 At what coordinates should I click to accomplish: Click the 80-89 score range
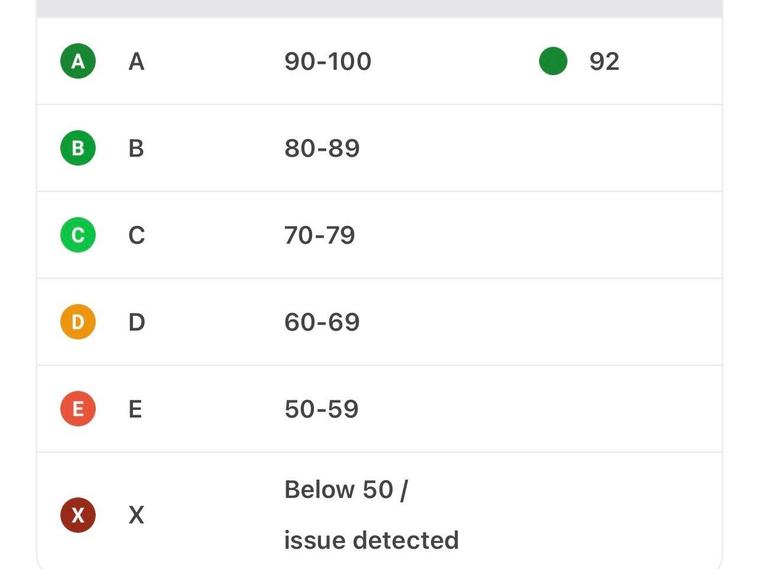pos(322,148)
